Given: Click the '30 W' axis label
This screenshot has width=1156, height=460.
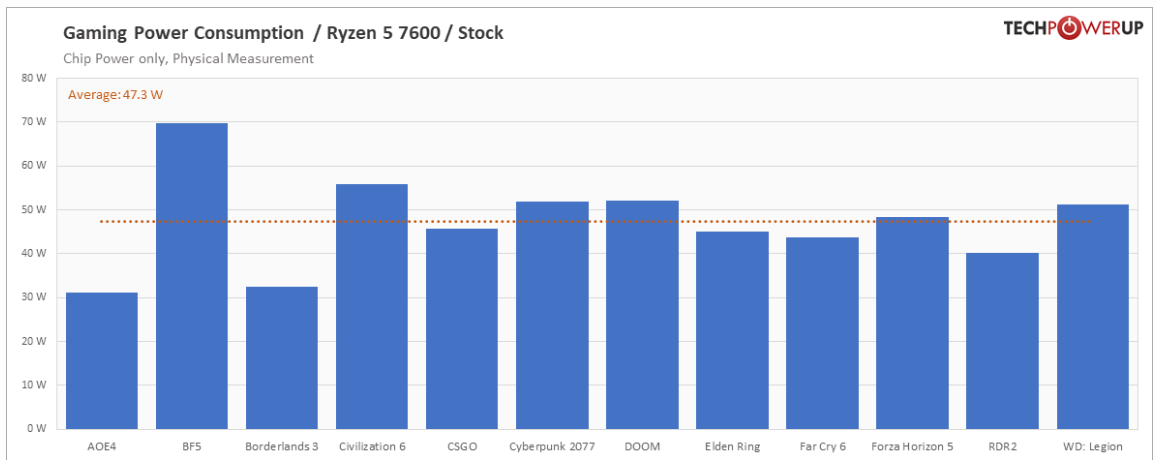Looking at the screenshot, I should point(34,297).
